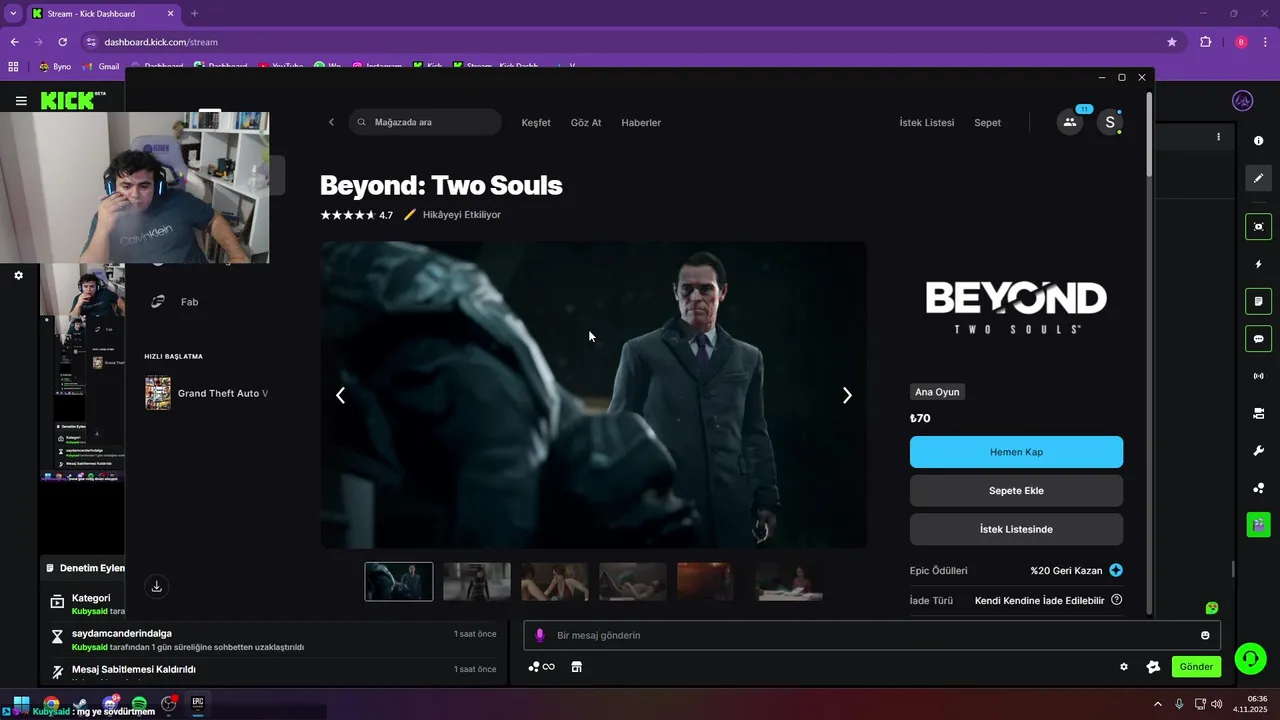This screenshot has height=720, width=1280.
Task: Click the Gönder send button
Action: point(1196,667)
